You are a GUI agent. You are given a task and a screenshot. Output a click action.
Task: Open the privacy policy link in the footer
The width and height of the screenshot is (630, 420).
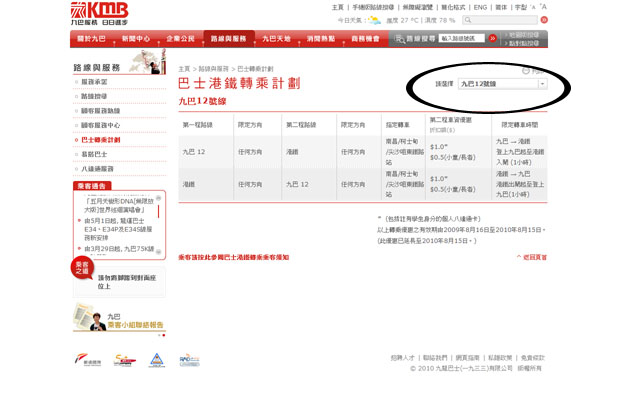tap(500, 357)
